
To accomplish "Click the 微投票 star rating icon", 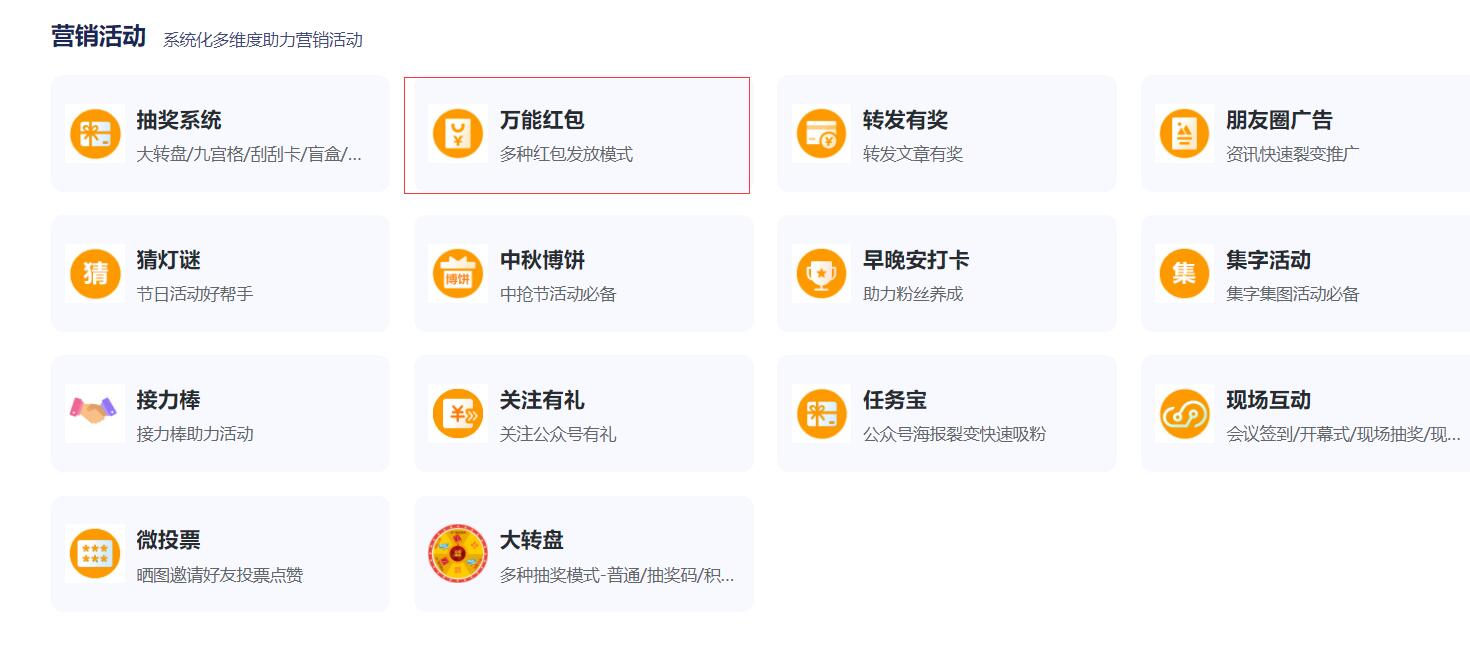I will pos(95,553).
